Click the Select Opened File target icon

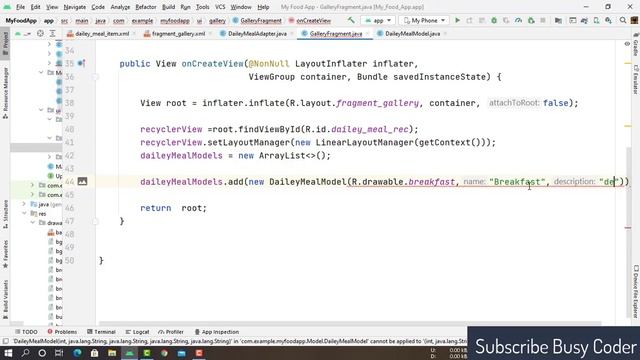(40, 33)
